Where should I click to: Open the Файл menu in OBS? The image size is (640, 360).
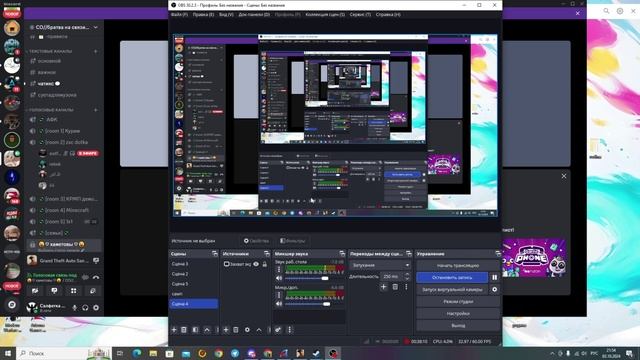179,14
